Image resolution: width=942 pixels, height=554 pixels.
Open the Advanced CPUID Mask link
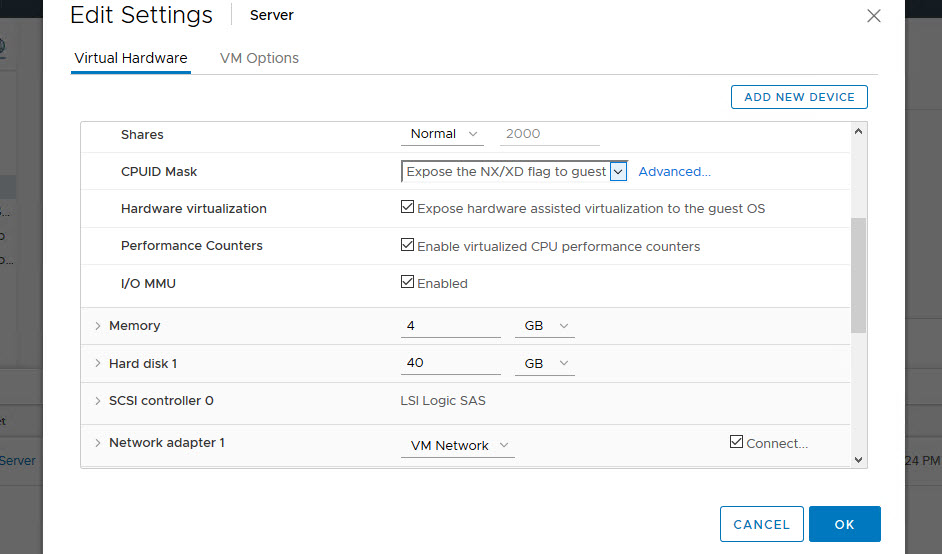674,172
